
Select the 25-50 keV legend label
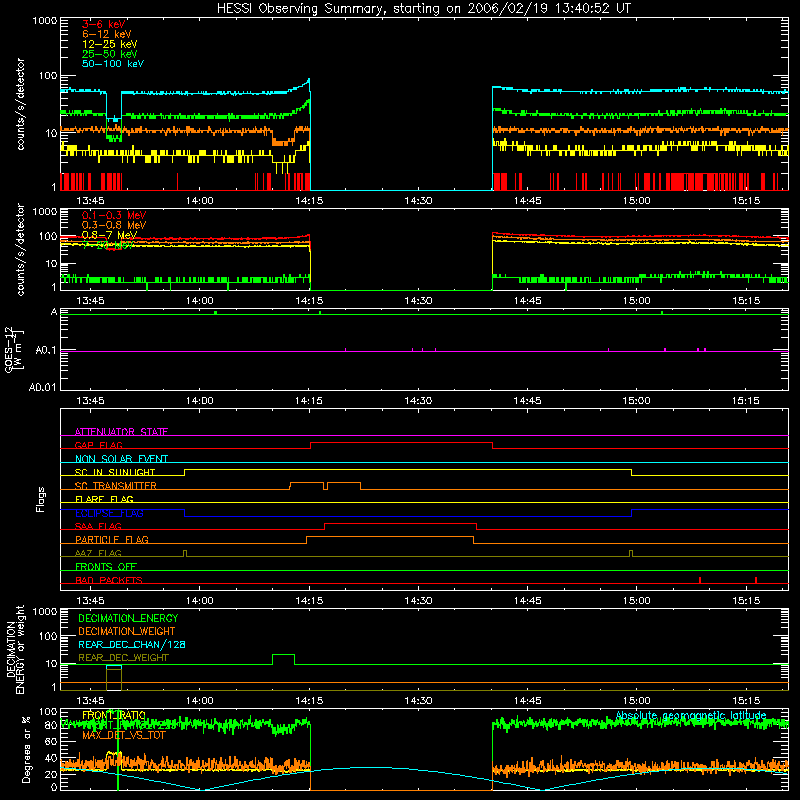(x=110, y=54)
